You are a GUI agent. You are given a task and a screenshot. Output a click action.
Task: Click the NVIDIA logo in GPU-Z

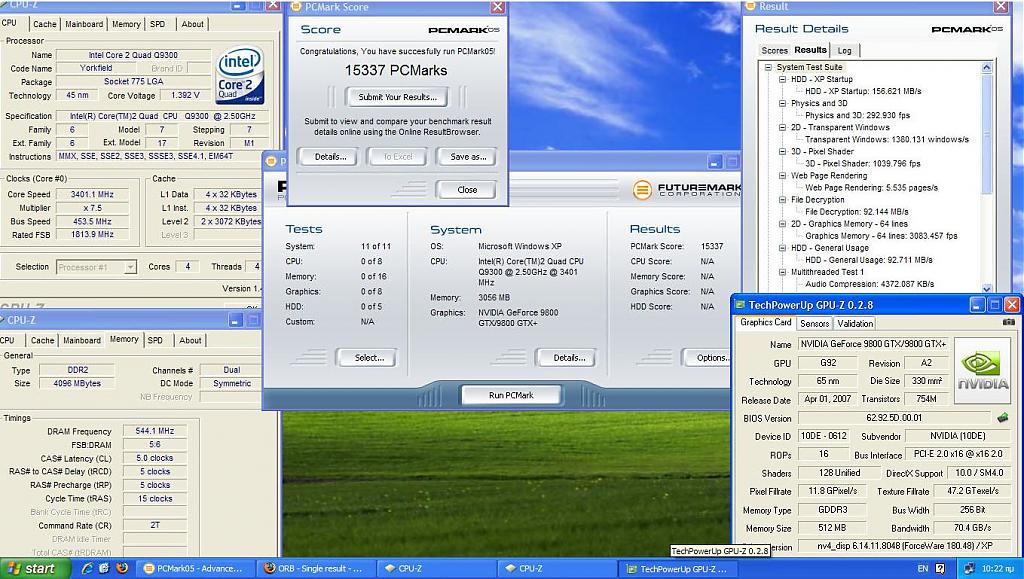(x=982, y=370)
